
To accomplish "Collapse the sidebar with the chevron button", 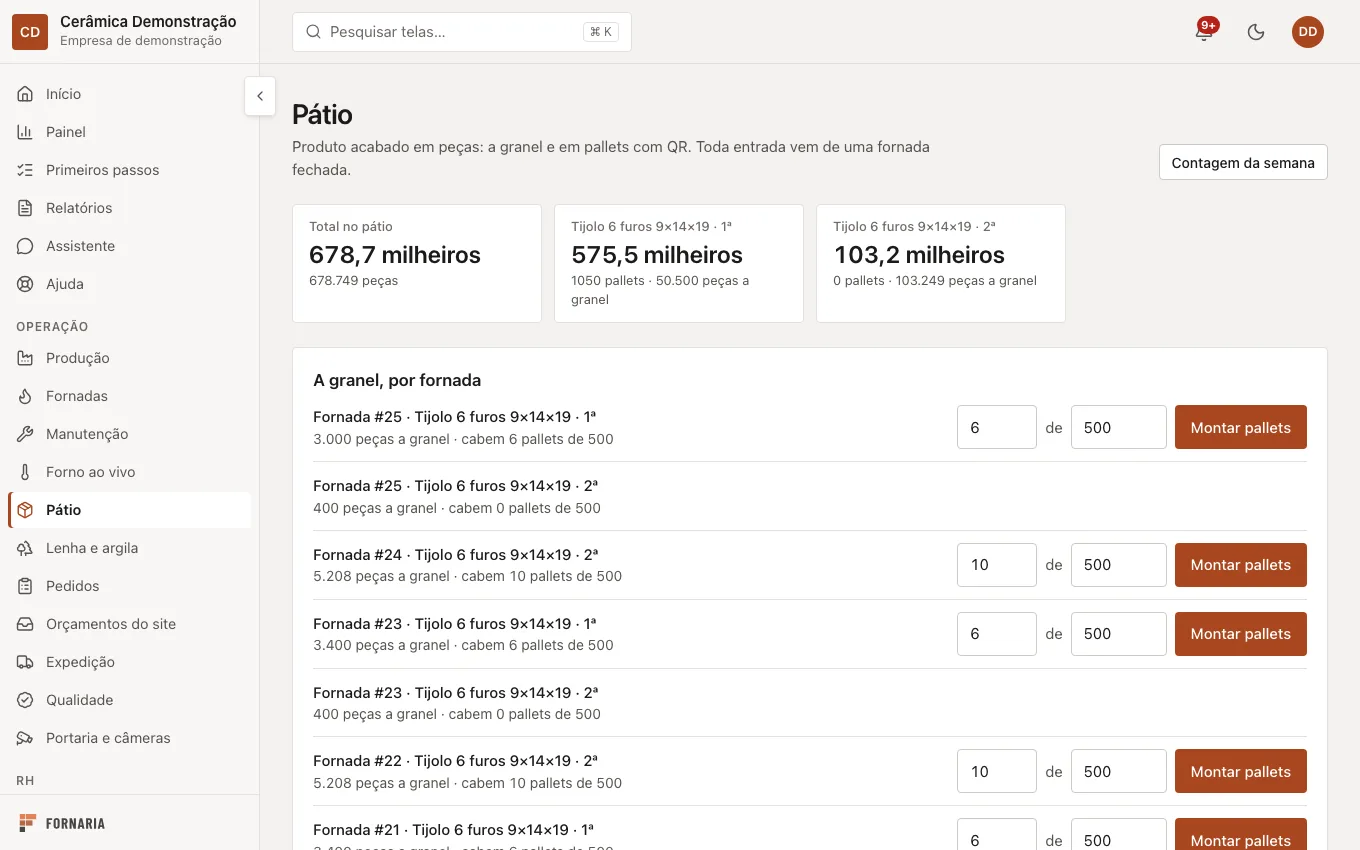I will [260, 96].
